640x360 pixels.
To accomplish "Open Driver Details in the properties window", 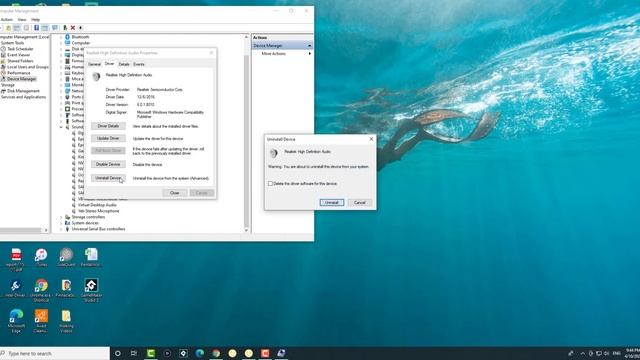I will [x=108, y=126].
